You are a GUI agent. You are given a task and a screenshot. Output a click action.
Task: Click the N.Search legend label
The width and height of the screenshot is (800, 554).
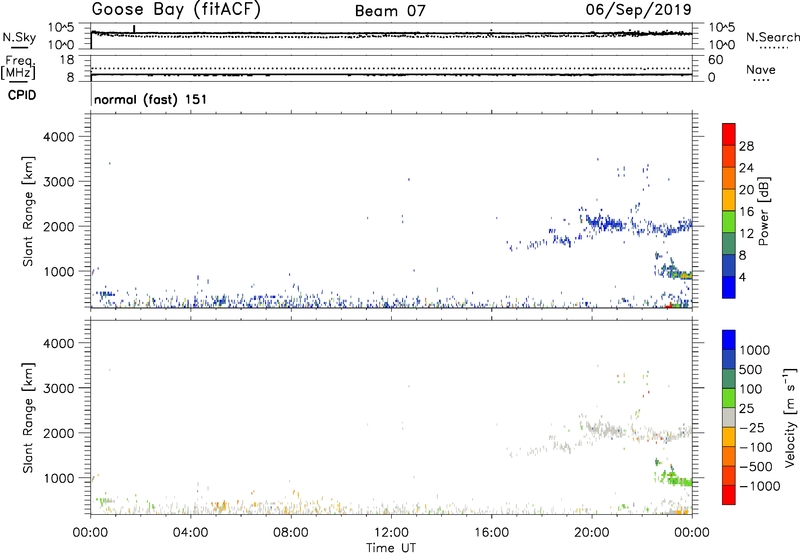(x=772, y=37)
